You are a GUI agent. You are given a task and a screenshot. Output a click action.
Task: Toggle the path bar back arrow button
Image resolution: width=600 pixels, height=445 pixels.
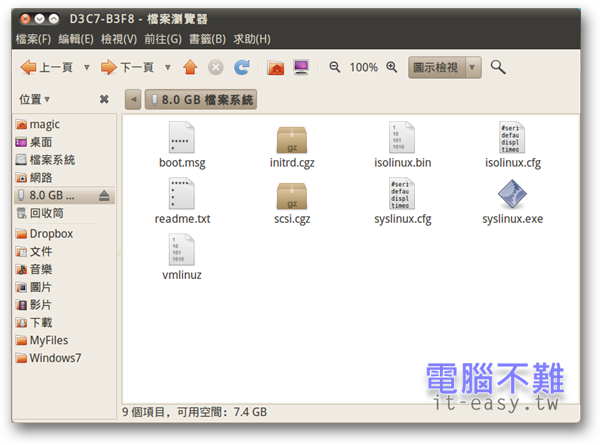coord(133,100)
